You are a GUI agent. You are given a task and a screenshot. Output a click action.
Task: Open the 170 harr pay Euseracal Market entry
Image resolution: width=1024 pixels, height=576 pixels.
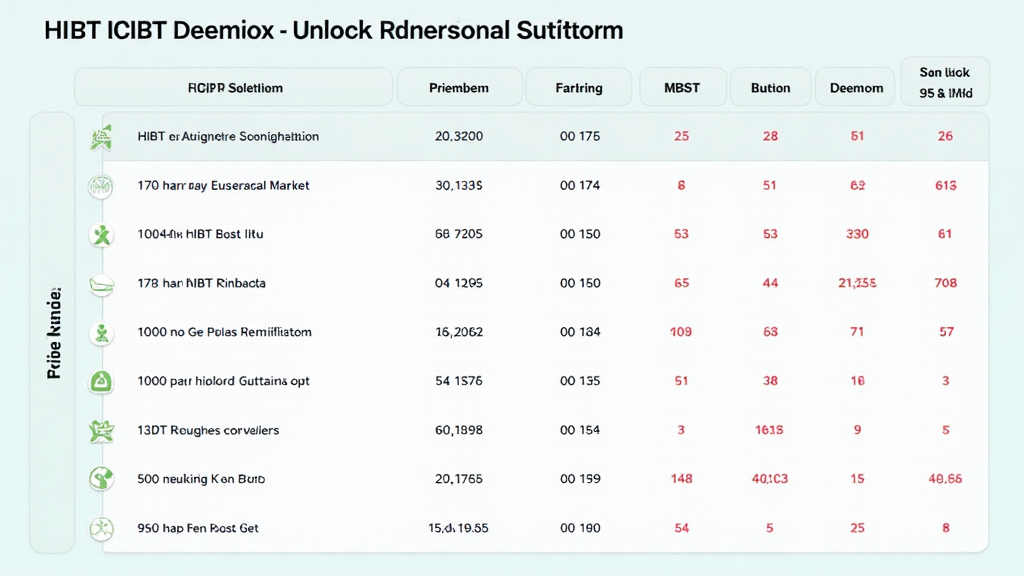click(223, 186)
